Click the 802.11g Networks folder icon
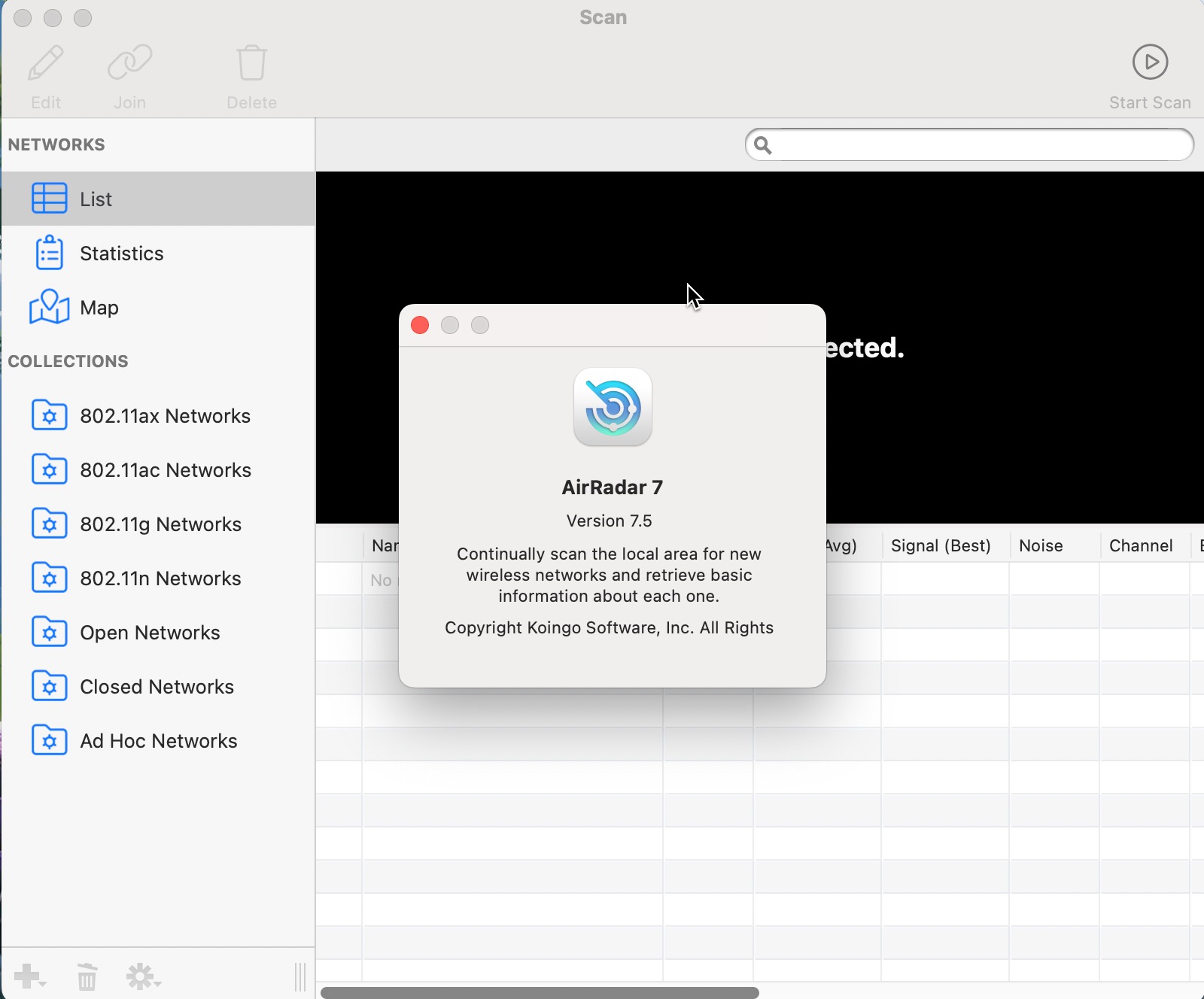The height and width of the screenshot is (999, 1204). [50, 524]
